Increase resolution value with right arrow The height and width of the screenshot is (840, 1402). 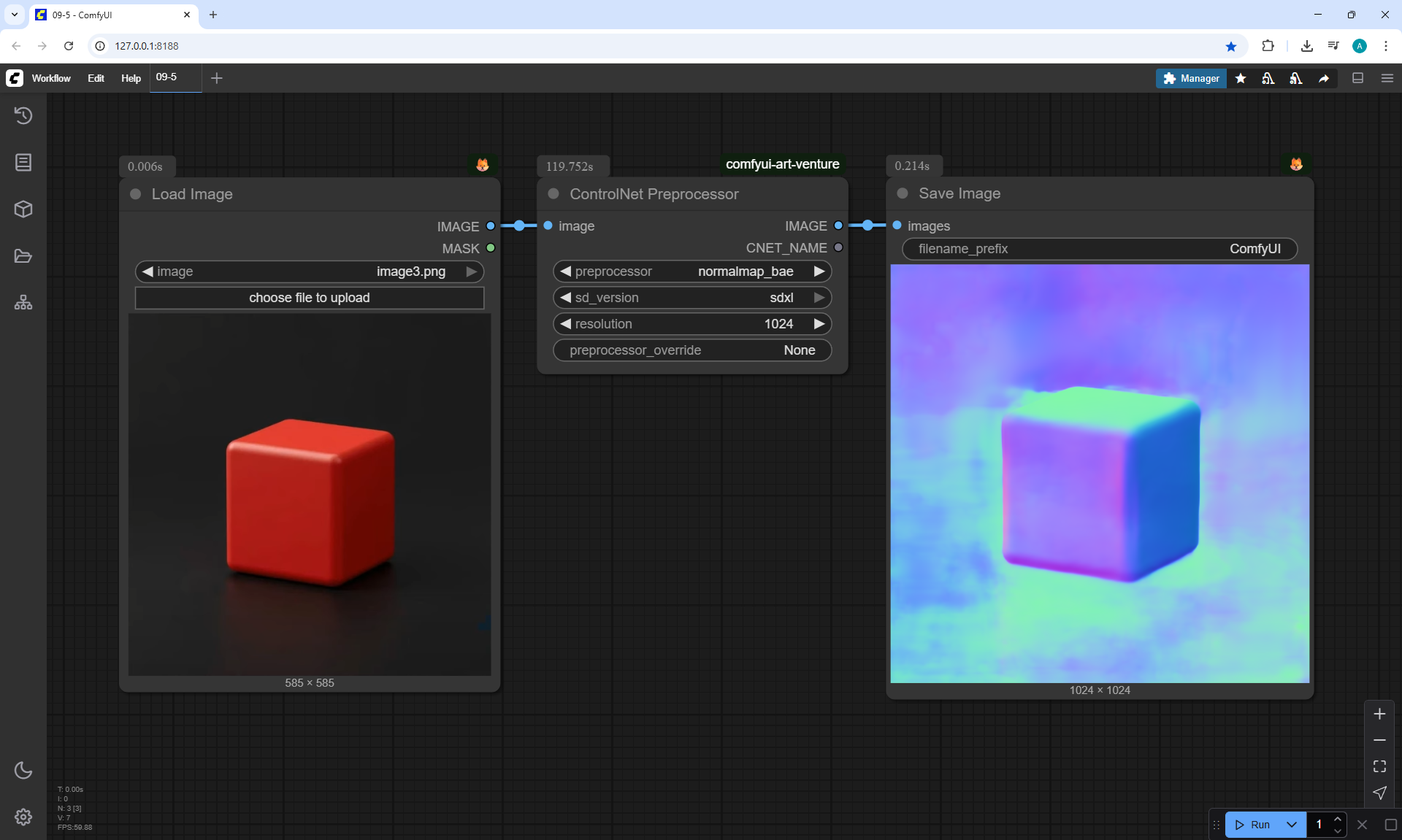819,324
